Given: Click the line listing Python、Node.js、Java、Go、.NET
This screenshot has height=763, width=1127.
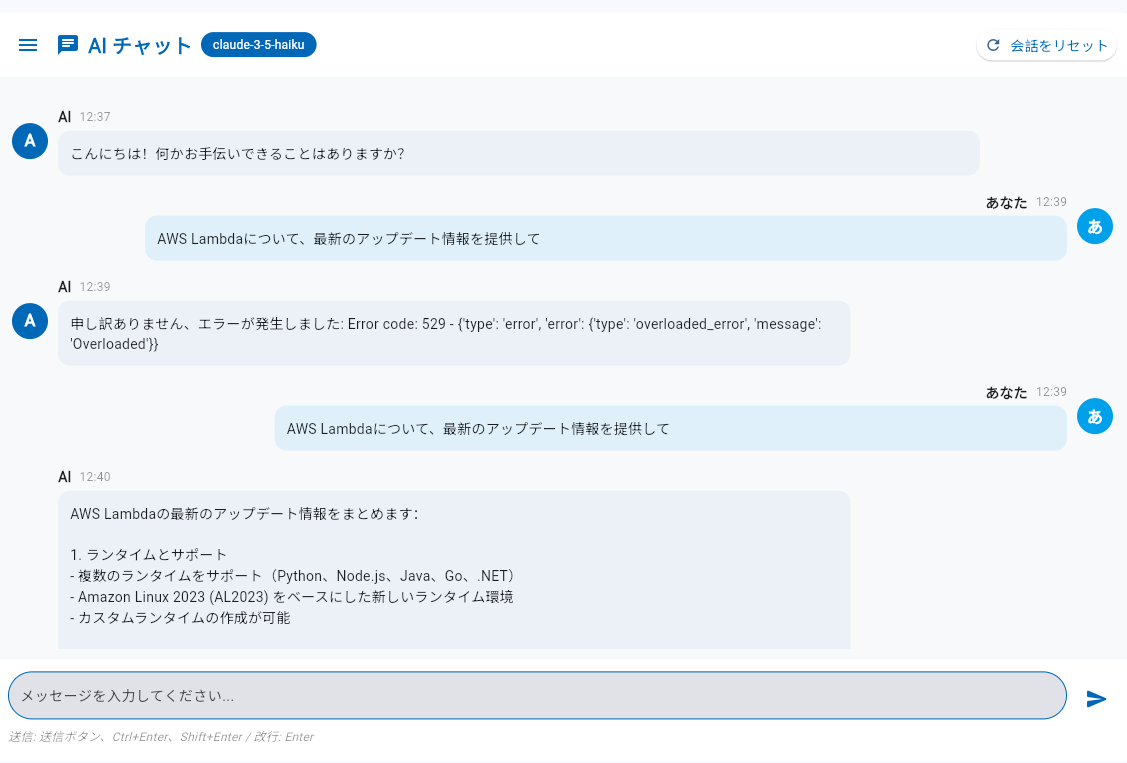Looking at the screenshot, I should click(x=293, y=575).
